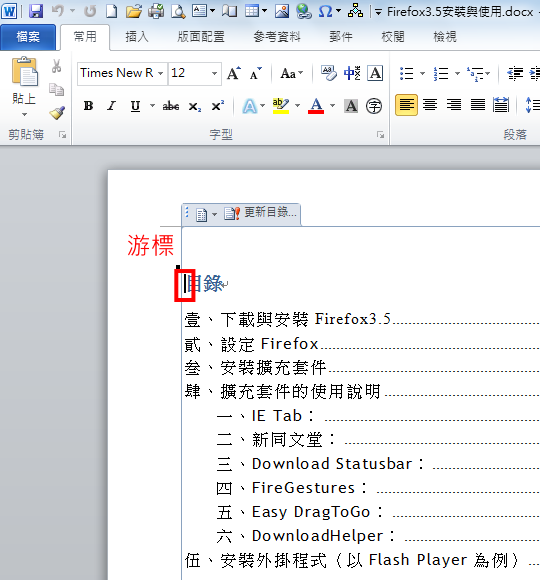540x580 pixels.
Task: Set center alignment
Action: pos(430,105)
